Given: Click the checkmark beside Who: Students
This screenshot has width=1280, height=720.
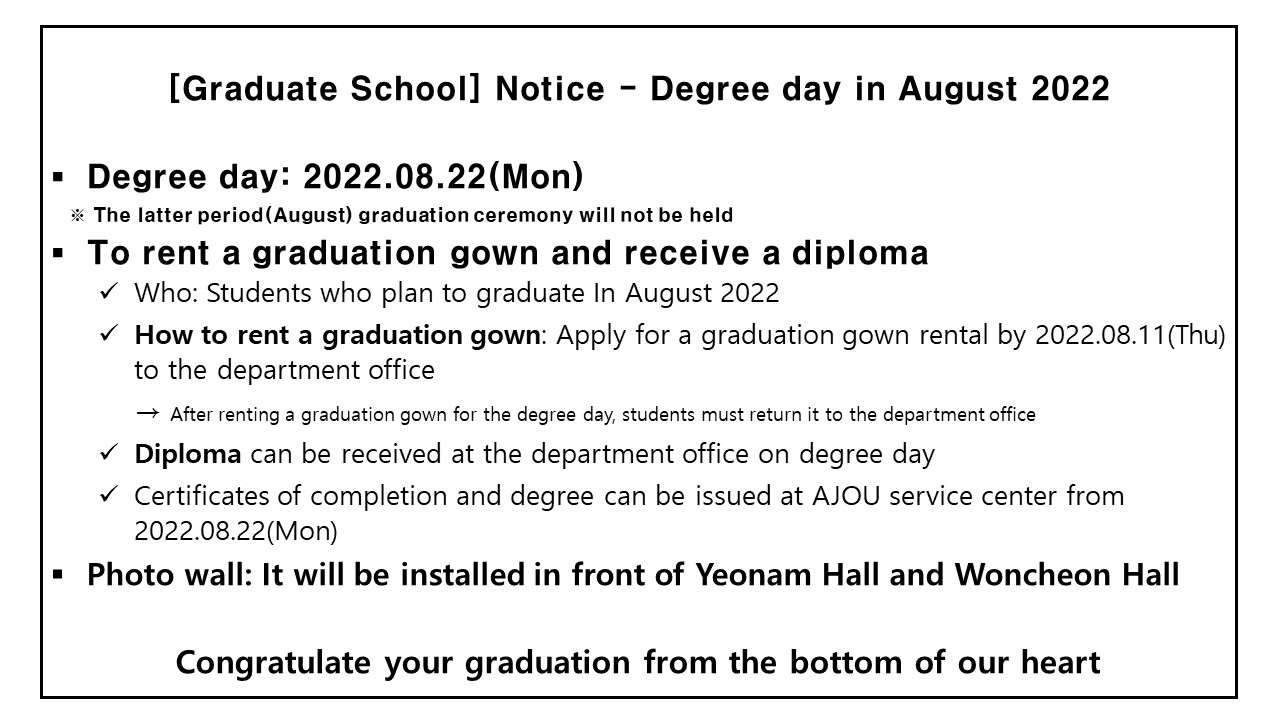Looking at the screenshot, I should click(x=110, y=293).
